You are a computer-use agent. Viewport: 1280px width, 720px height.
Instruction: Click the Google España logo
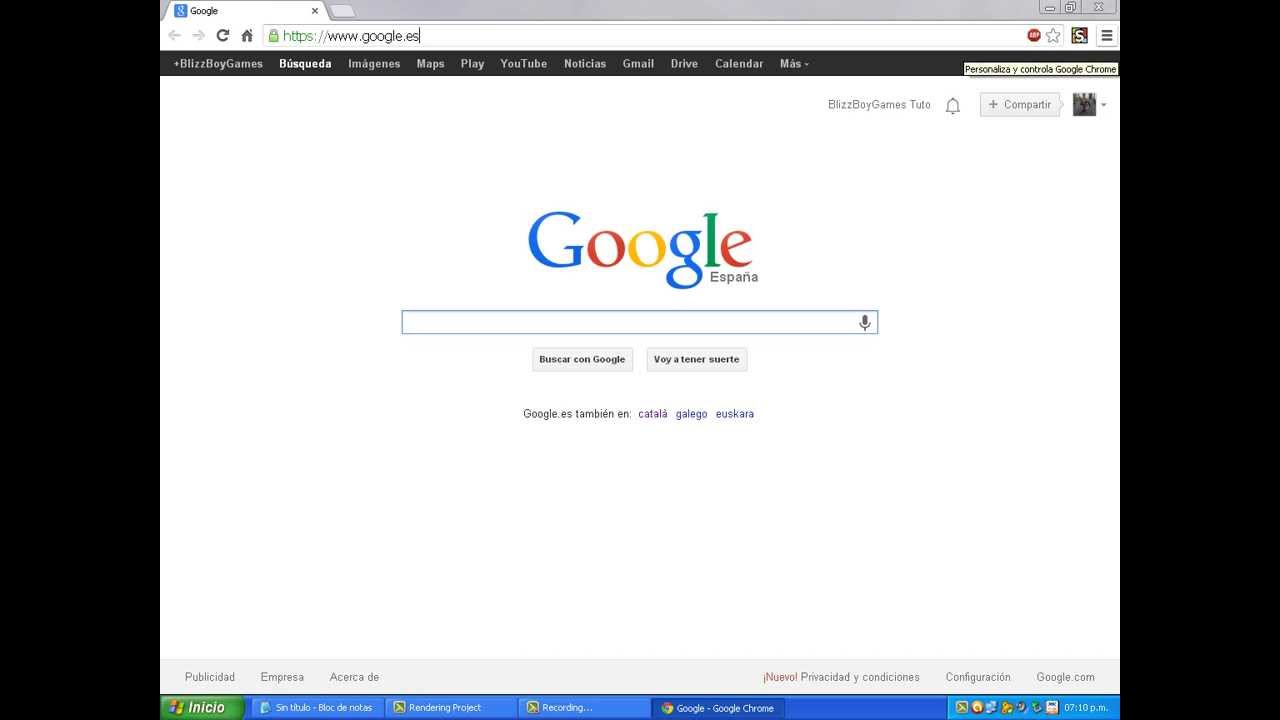point(642,249)
